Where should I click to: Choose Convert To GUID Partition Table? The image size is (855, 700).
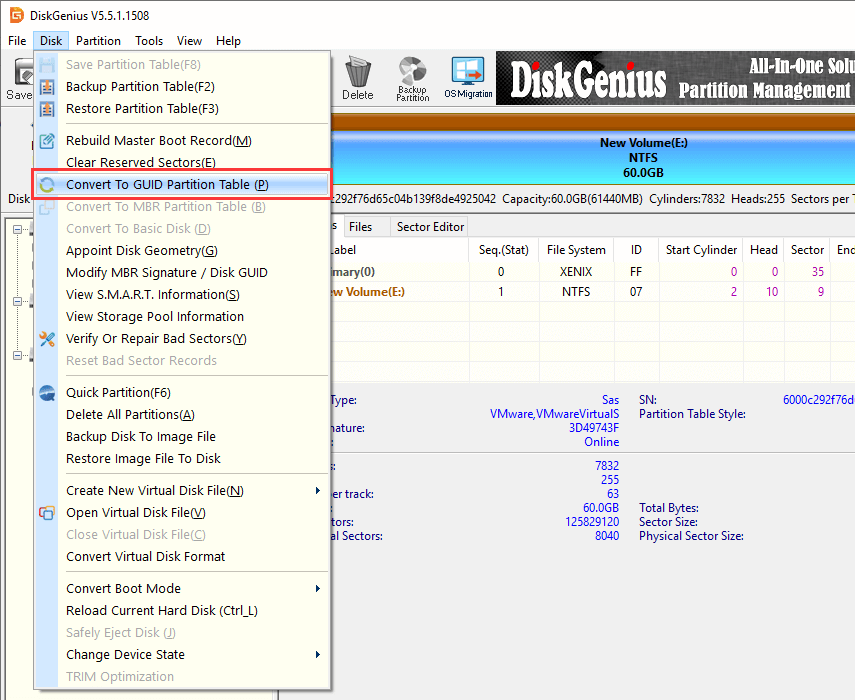click(x=167, y=185)
